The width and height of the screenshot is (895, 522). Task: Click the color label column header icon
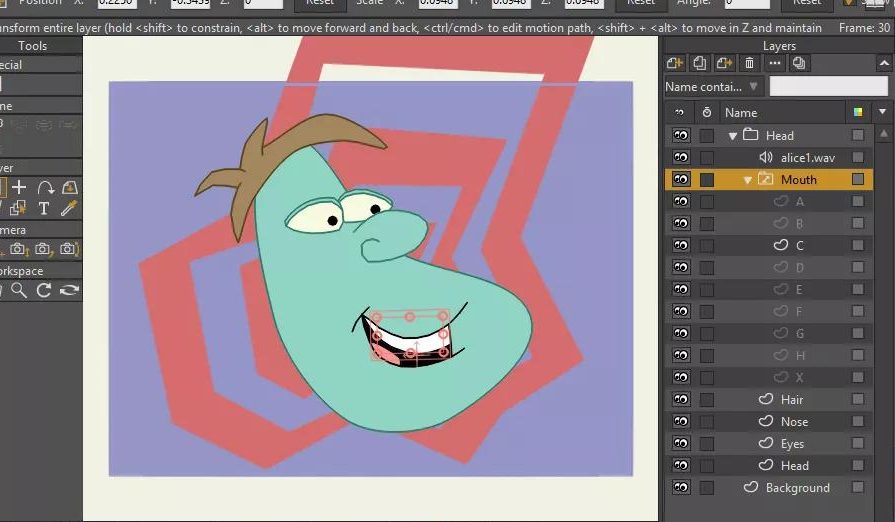[x=858, y=112]
